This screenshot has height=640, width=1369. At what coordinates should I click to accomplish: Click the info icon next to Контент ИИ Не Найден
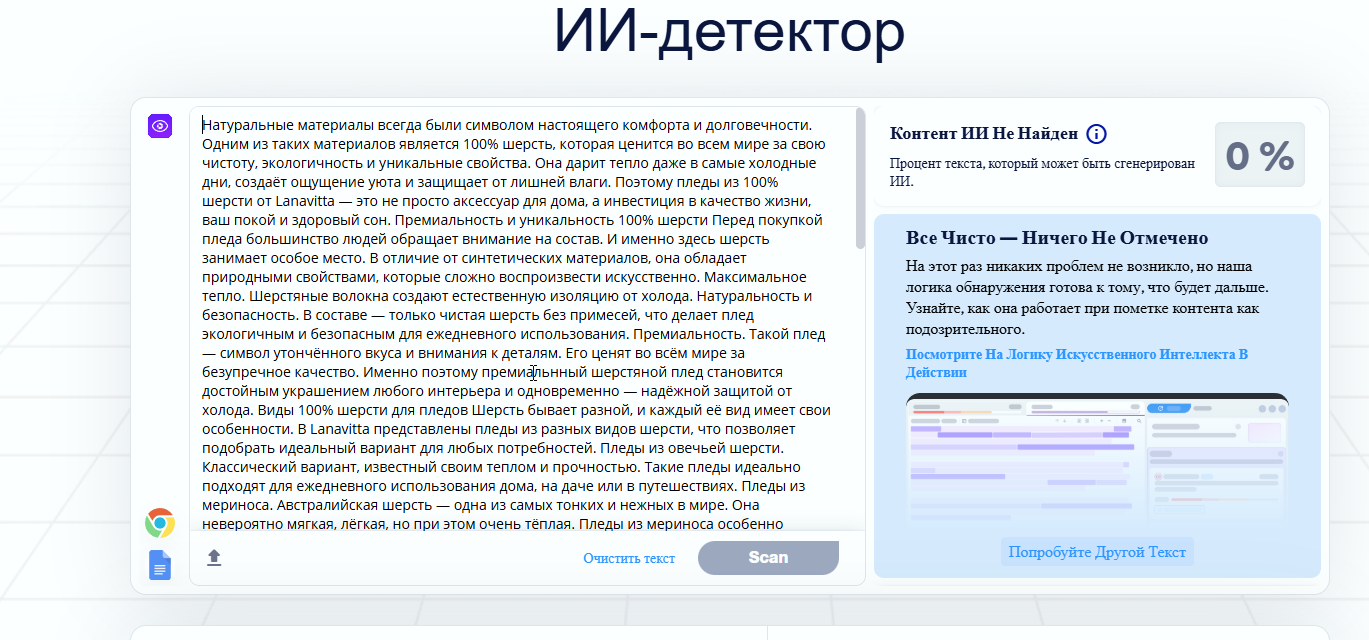coord(1096,134)
